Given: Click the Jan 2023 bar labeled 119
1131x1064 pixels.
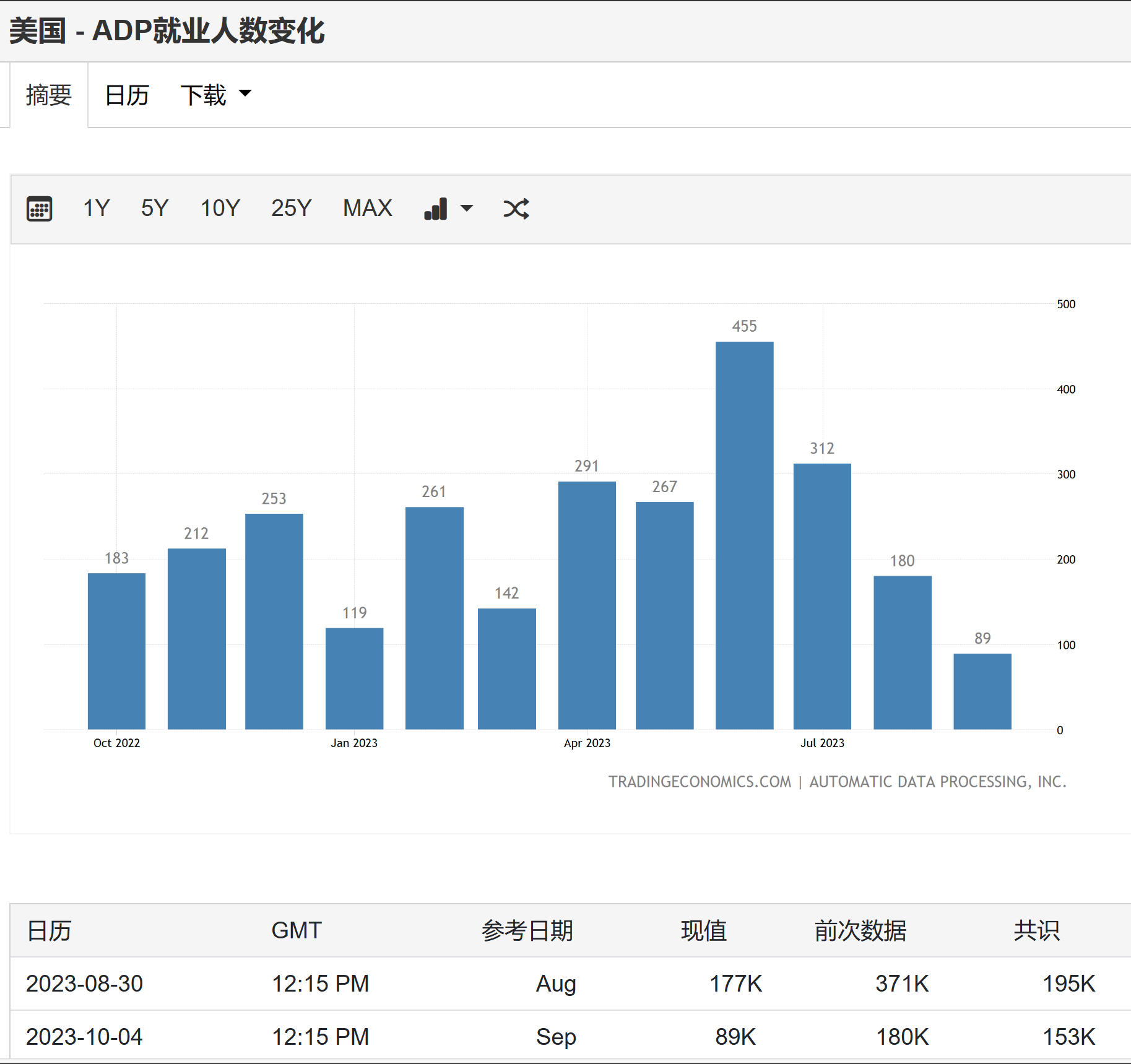Looking at the screenshot, I should [354, 678].
